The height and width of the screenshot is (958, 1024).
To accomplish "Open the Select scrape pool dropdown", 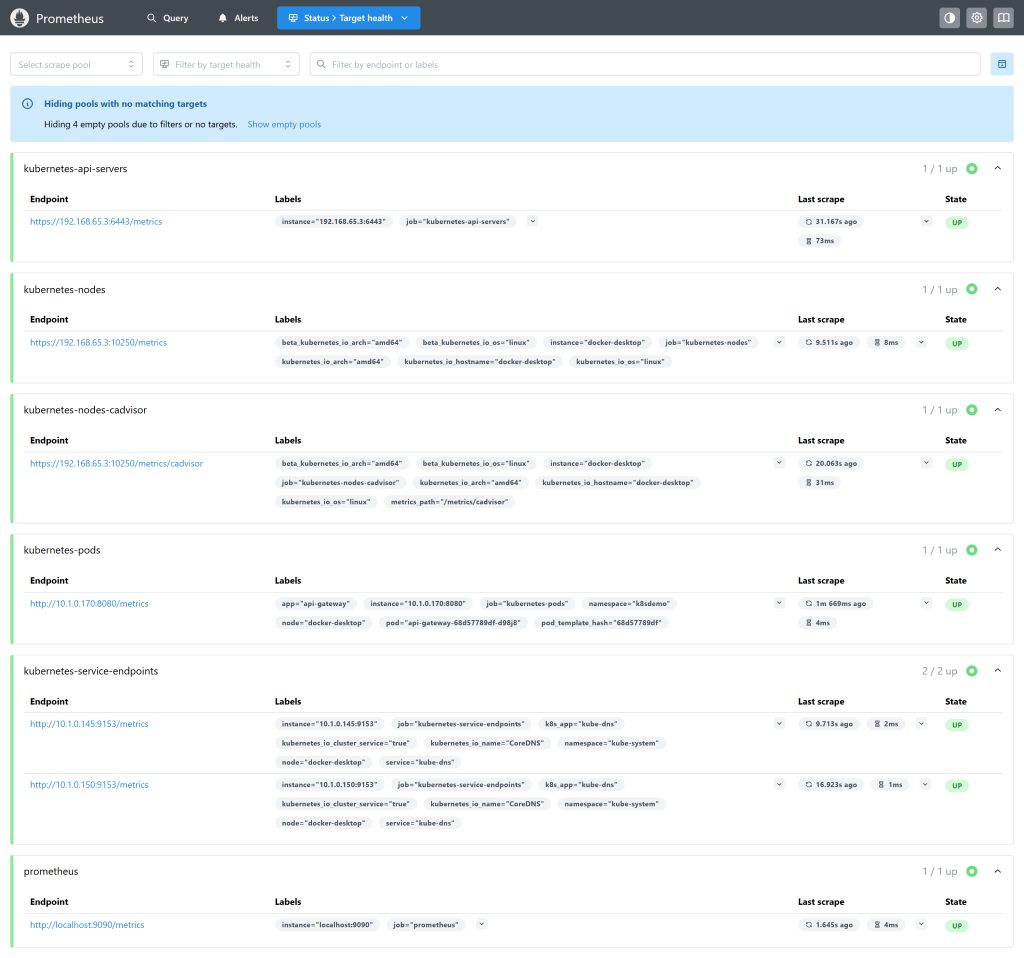I will (x=76, y=64).
